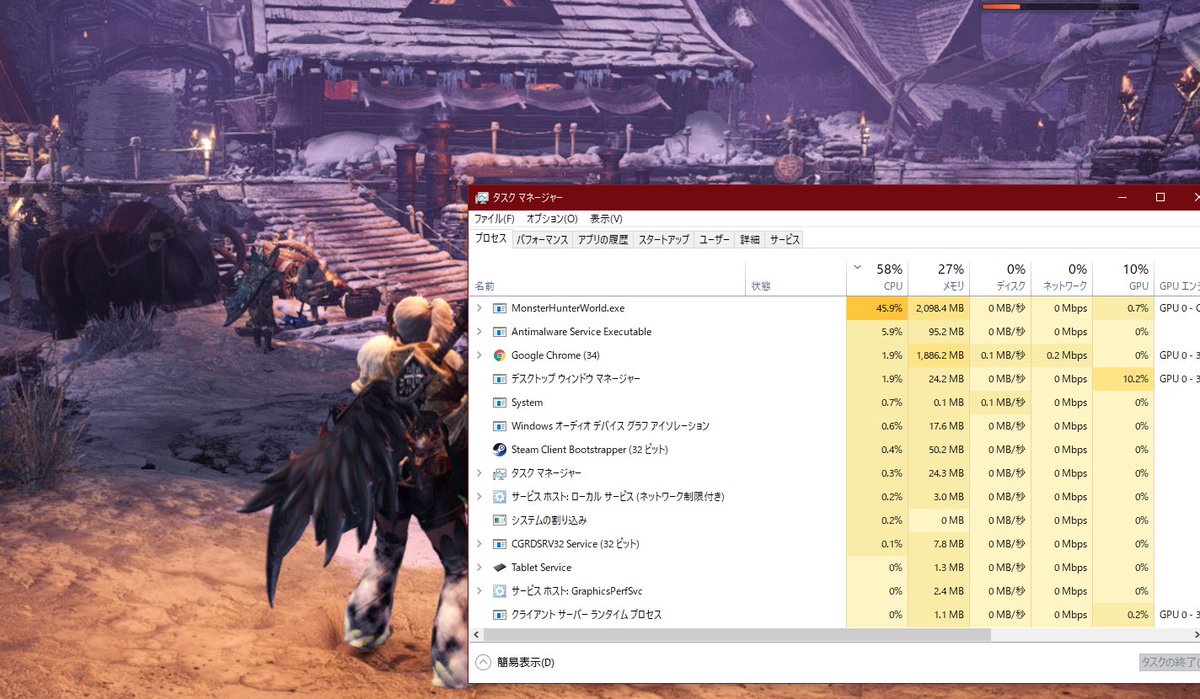Switch to the アプリの履歴 tab
The width and height of the screenshot is (1200, 699).
603,240
